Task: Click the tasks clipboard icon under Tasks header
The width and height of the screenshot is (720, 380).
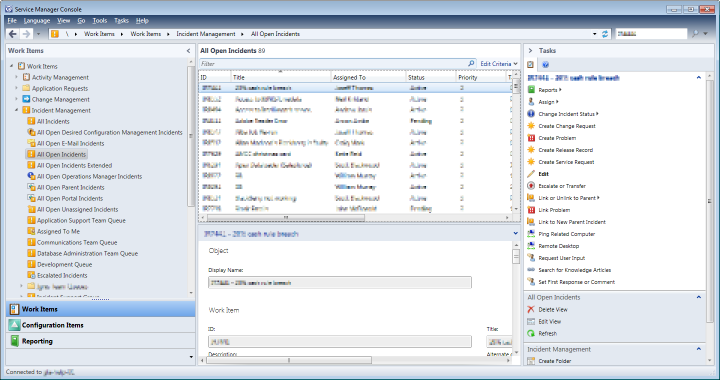Action: coord(531,65)
